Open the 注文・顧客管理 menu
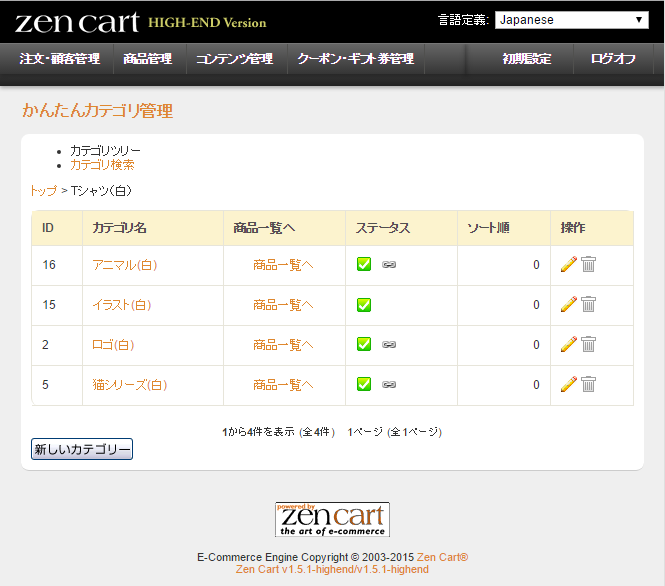The image size is (665, 586). pos(60,59)
